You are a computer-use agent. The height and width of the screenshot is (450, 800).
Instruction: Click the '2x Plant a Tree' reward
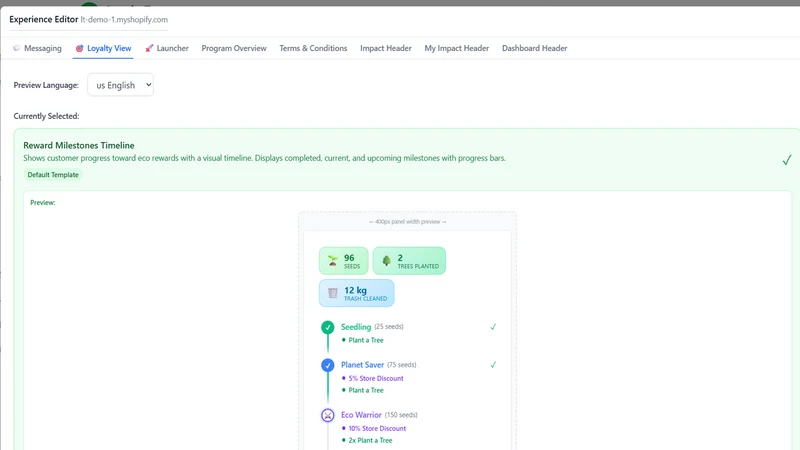coord(370,440)
